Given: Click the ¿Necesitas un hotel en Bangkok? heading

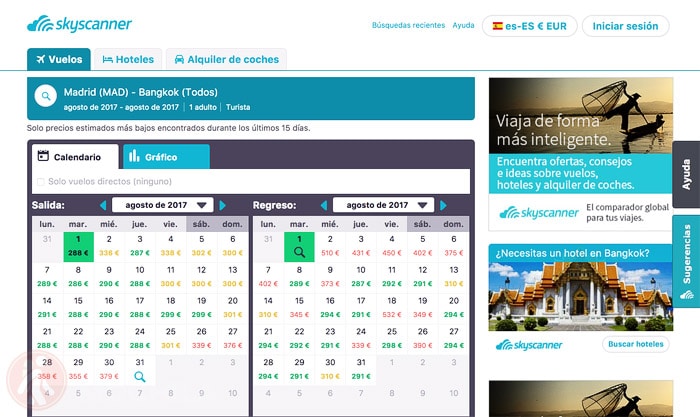Looking at the screenshot, I should [572, 253].
